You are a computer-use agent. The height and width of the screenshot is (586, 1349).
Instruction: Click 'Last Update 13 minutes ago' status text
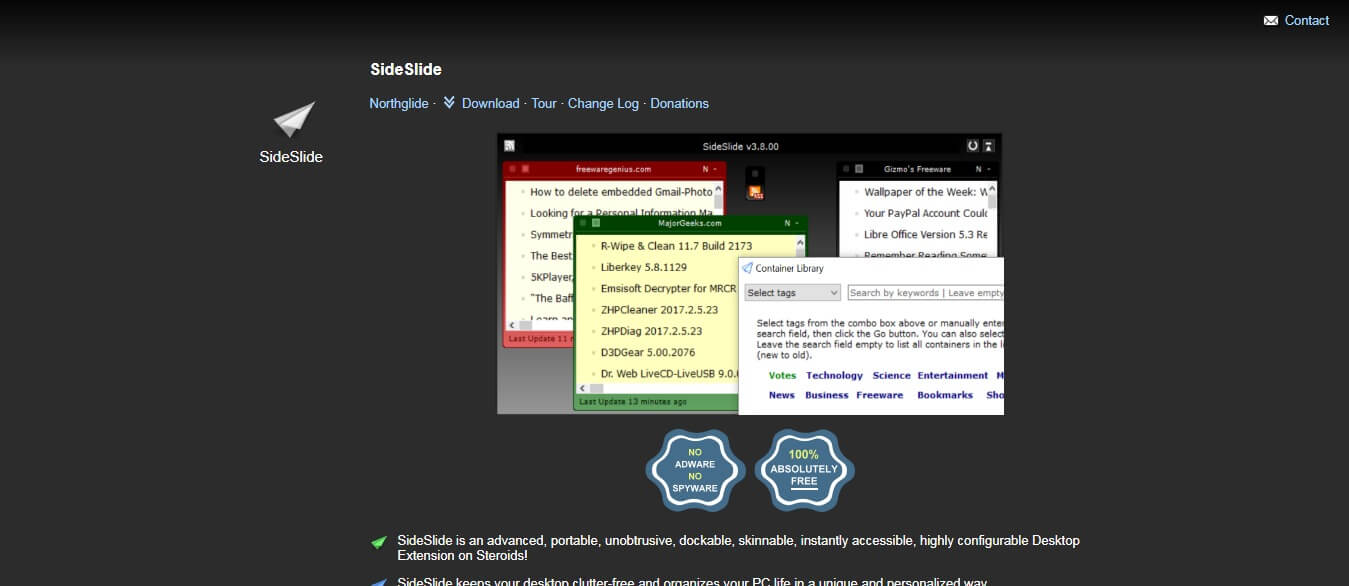click(633, 402)
